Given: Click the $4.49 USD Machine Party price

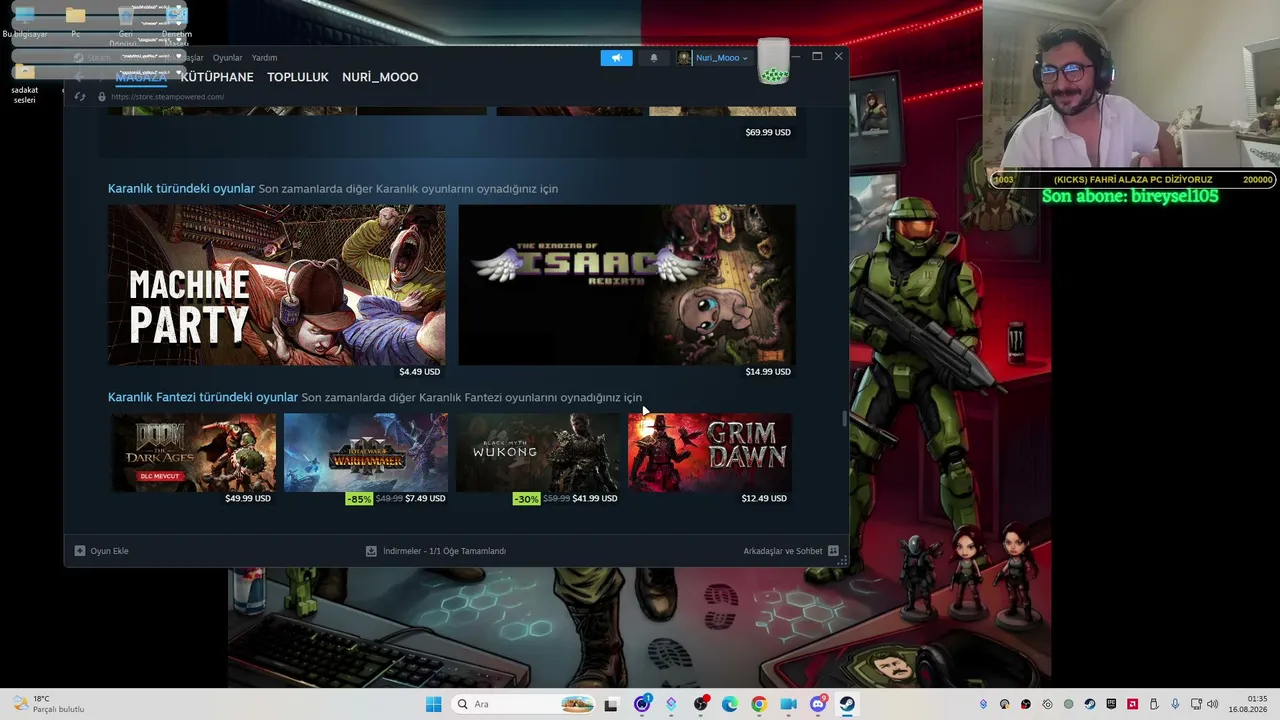Looking at the screenshot, I should click(419, 372).
